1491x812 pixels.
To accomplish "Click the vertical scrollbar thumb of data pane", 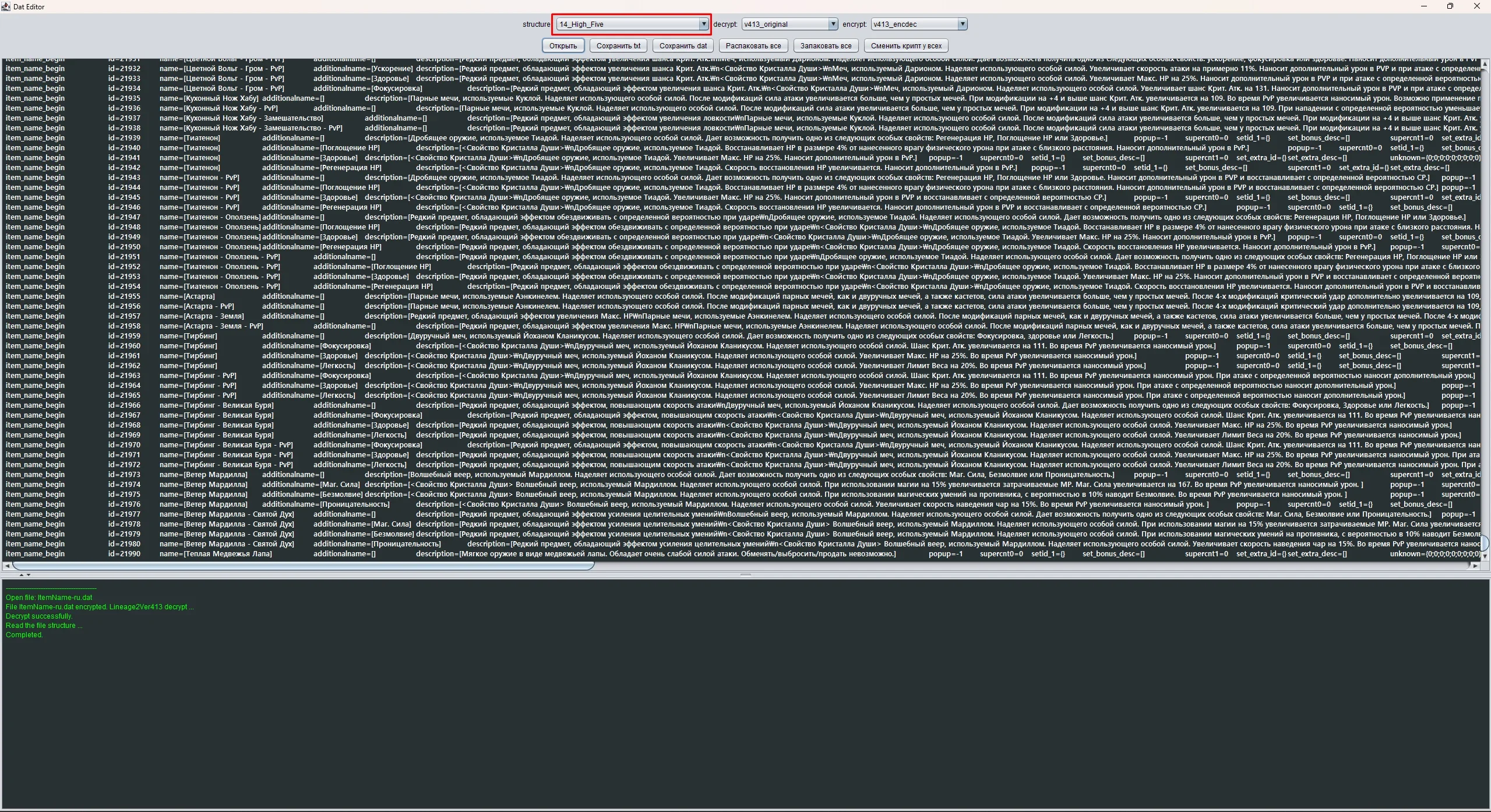I will click(1485, 543).
